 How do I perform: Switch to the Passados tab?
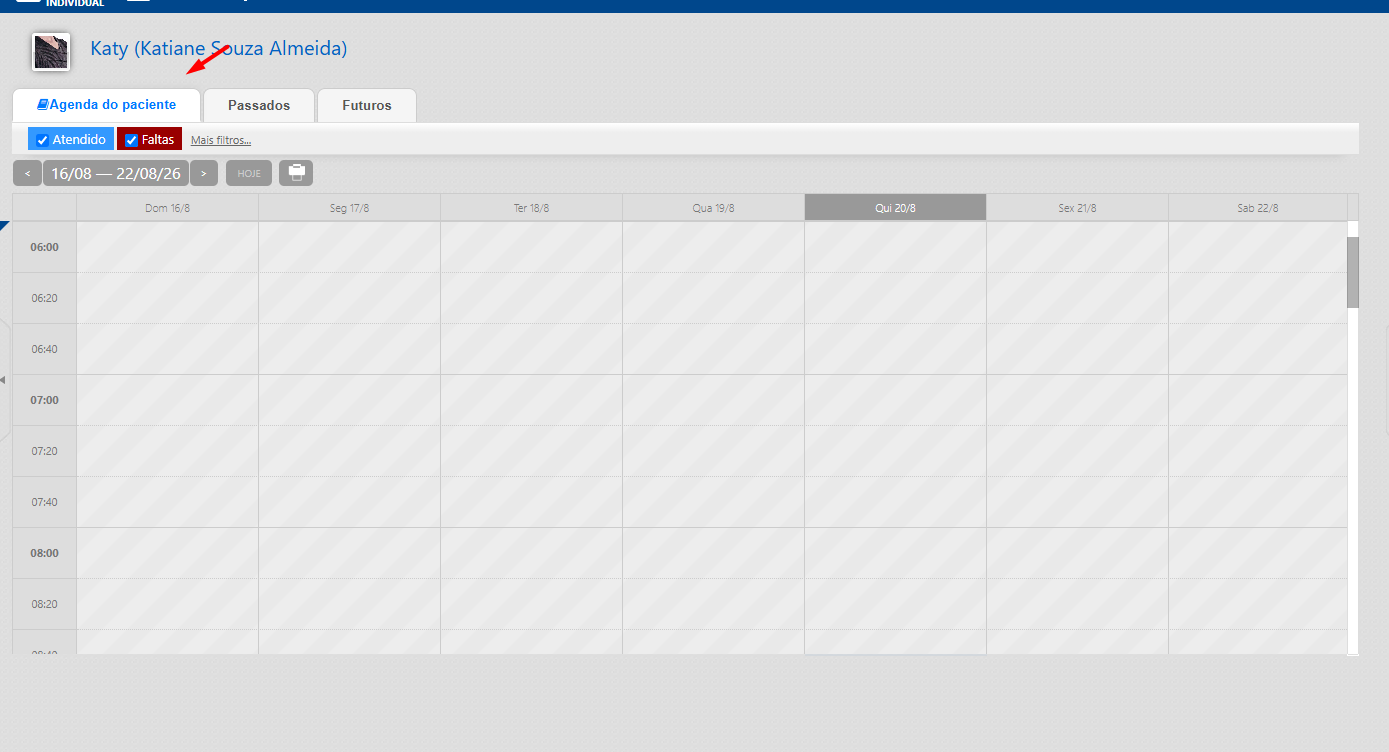pos(259,105)
